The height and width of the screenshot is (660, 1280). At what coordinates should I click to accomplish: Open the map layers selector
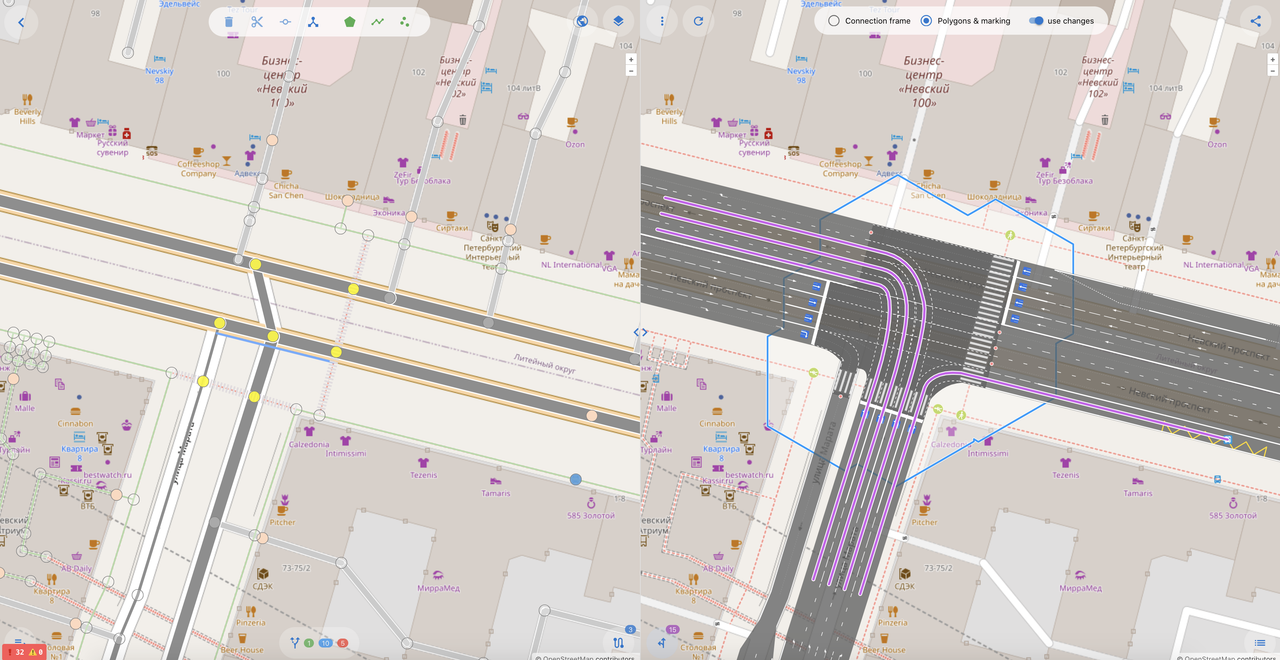click(618, 21)
